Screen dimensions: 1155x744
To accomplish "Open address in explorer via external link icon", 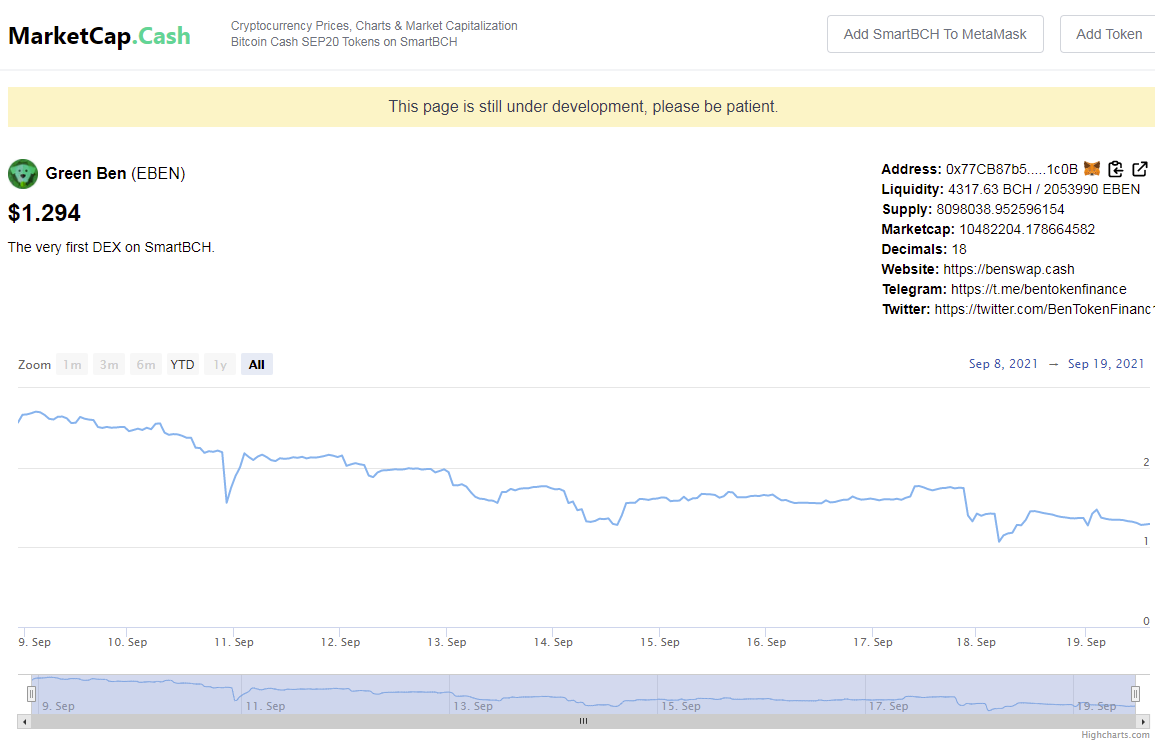I will [1140, 169].
